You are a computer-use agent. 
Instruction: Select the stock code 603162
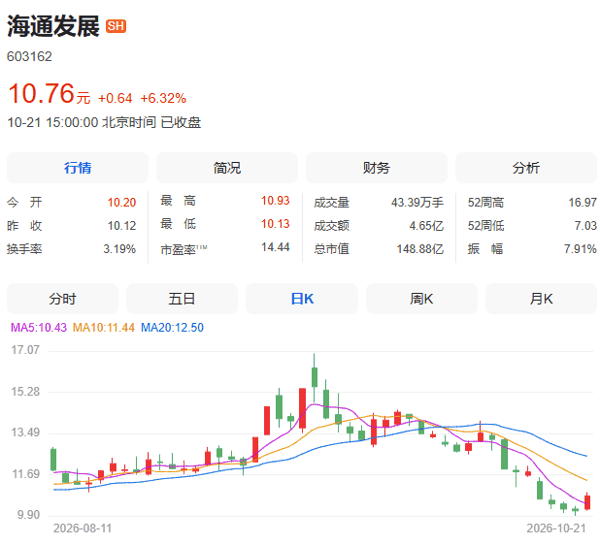pyautogui.click(x=29, y=57)
